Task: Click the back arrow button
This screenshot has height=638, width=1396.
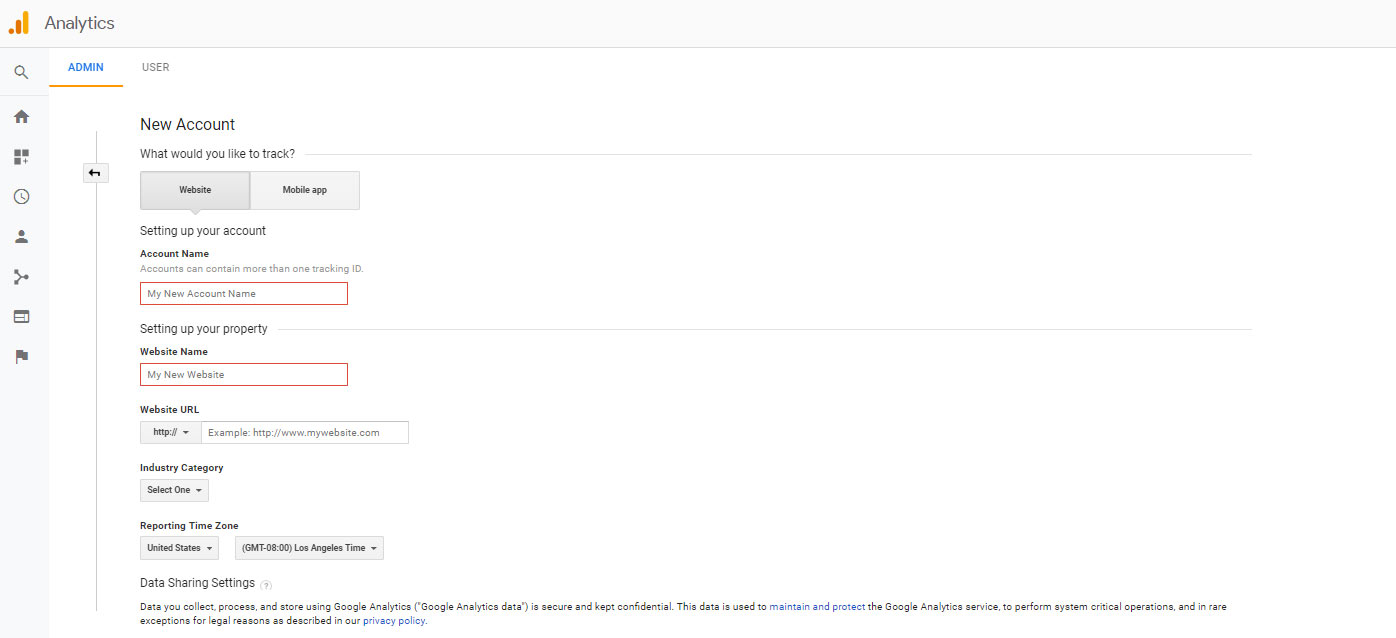Action: 95,173
